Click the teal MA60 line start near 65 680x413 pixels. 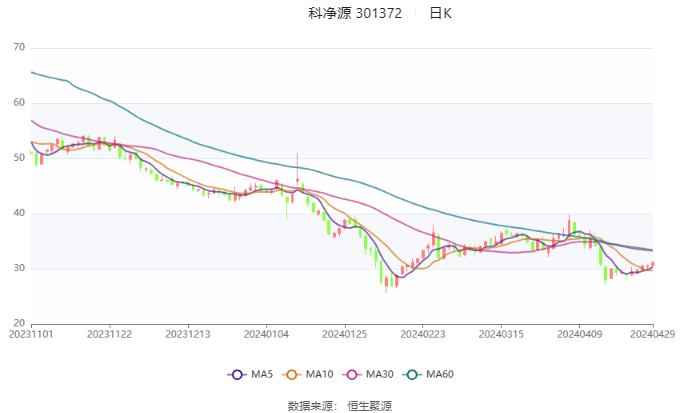coord(33,72)
